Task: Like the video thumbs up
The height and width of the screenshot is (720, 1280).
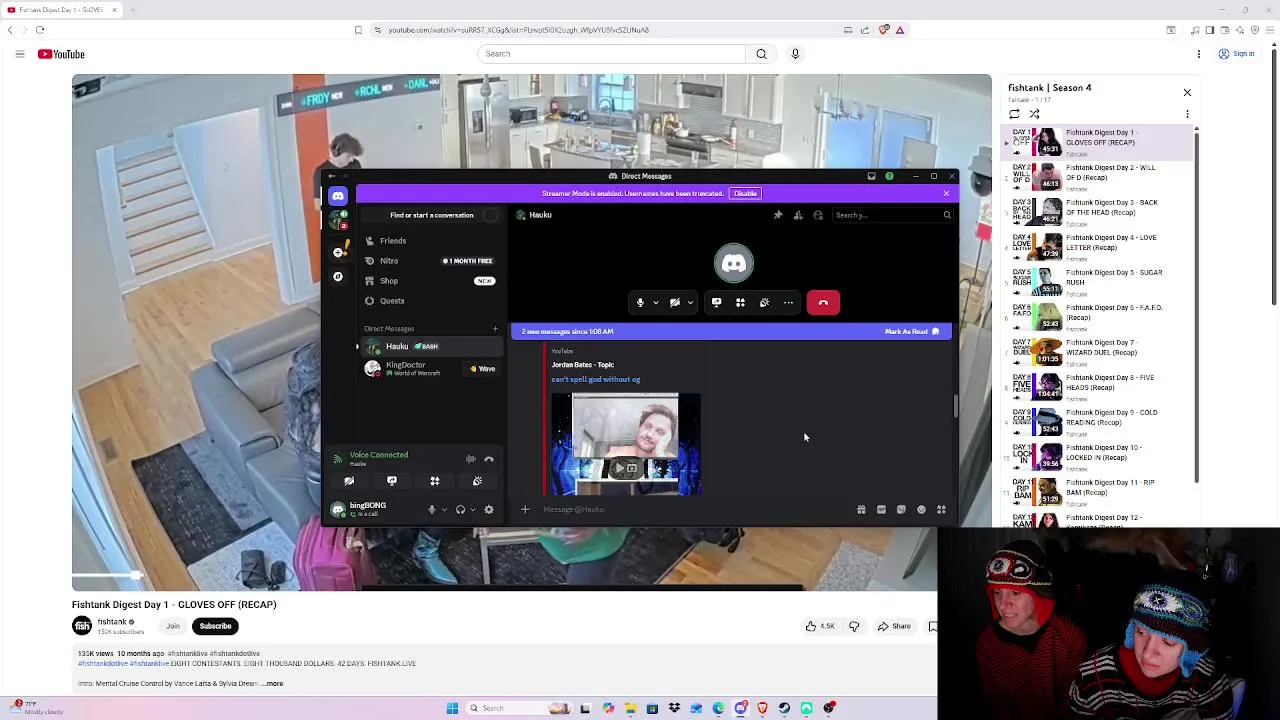Action: click(820, 627)
